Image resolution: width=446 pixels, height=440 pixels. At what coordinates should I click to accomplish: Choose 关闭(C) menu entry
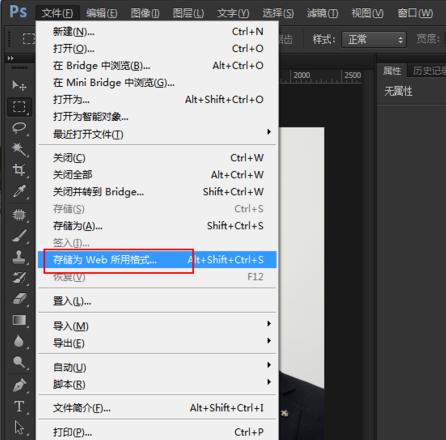157,158
